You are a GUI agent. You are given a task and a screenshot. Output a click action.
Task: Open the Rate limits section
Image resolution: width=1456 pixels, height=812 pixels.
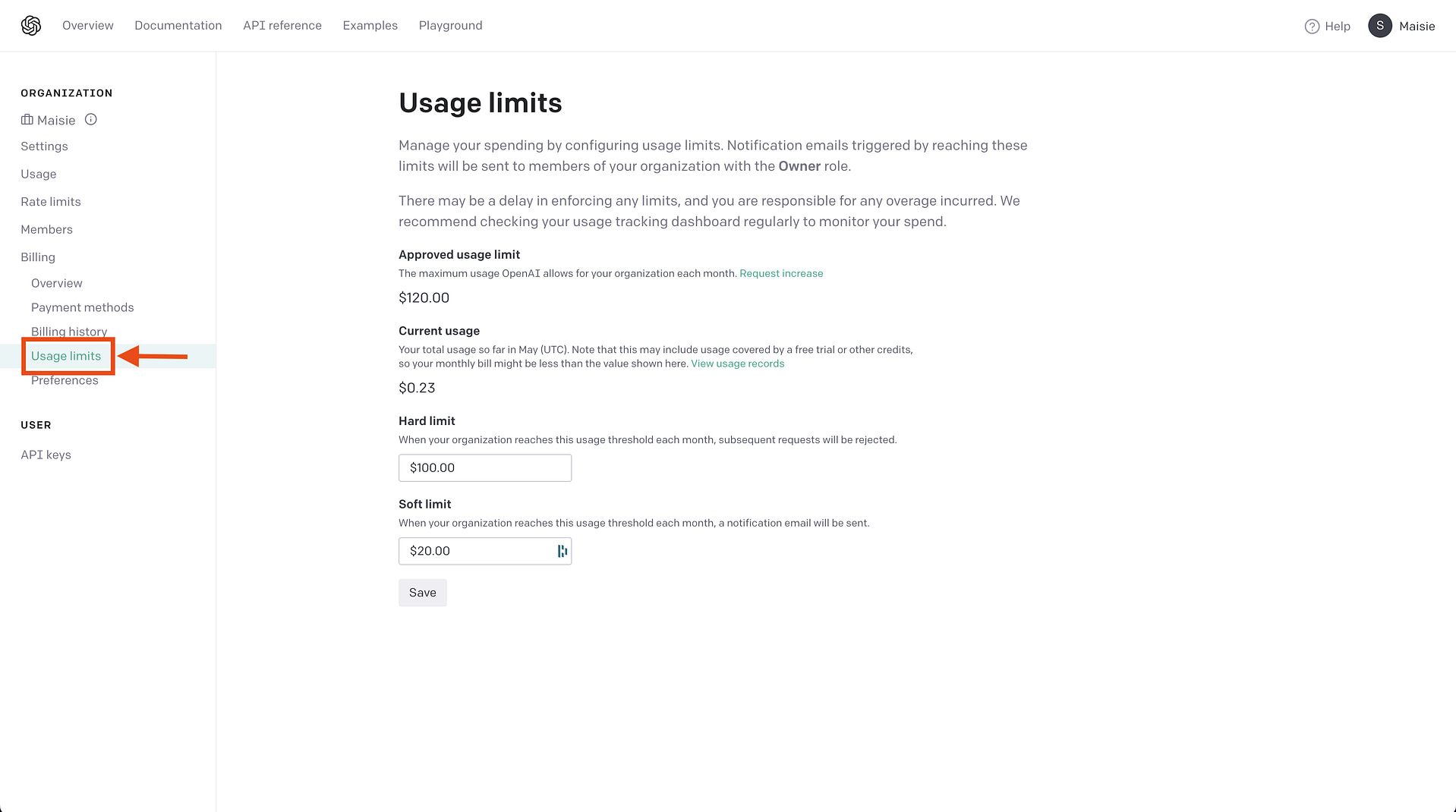[50, 201]
